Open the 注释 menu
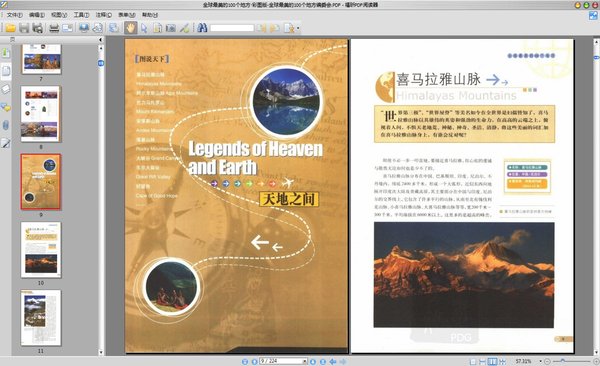Viewport: 600px width, 366px height. point(104,15)
